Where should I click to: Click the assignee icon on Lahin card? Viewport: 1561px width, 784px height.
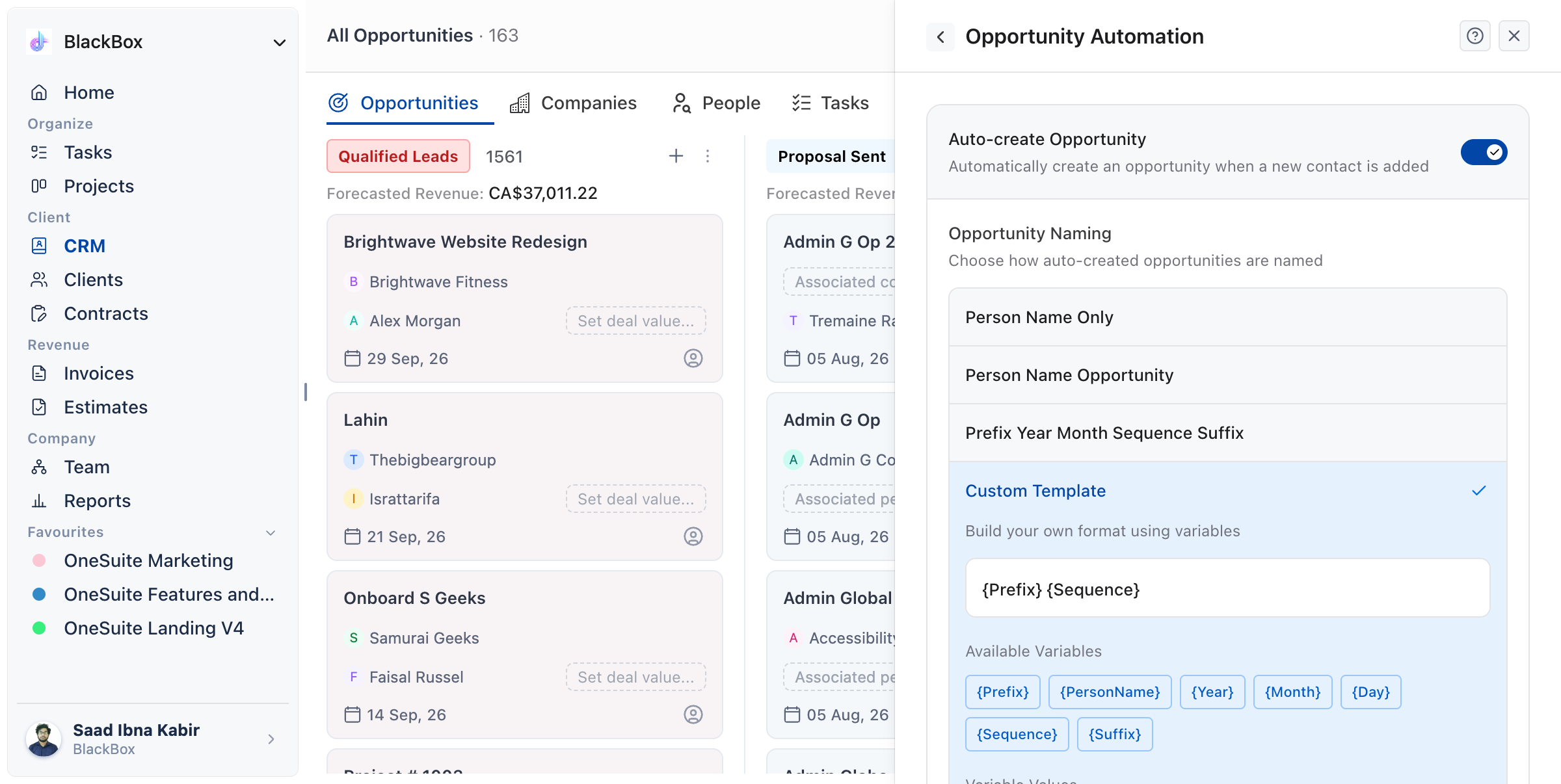click(x=693, y=536)
